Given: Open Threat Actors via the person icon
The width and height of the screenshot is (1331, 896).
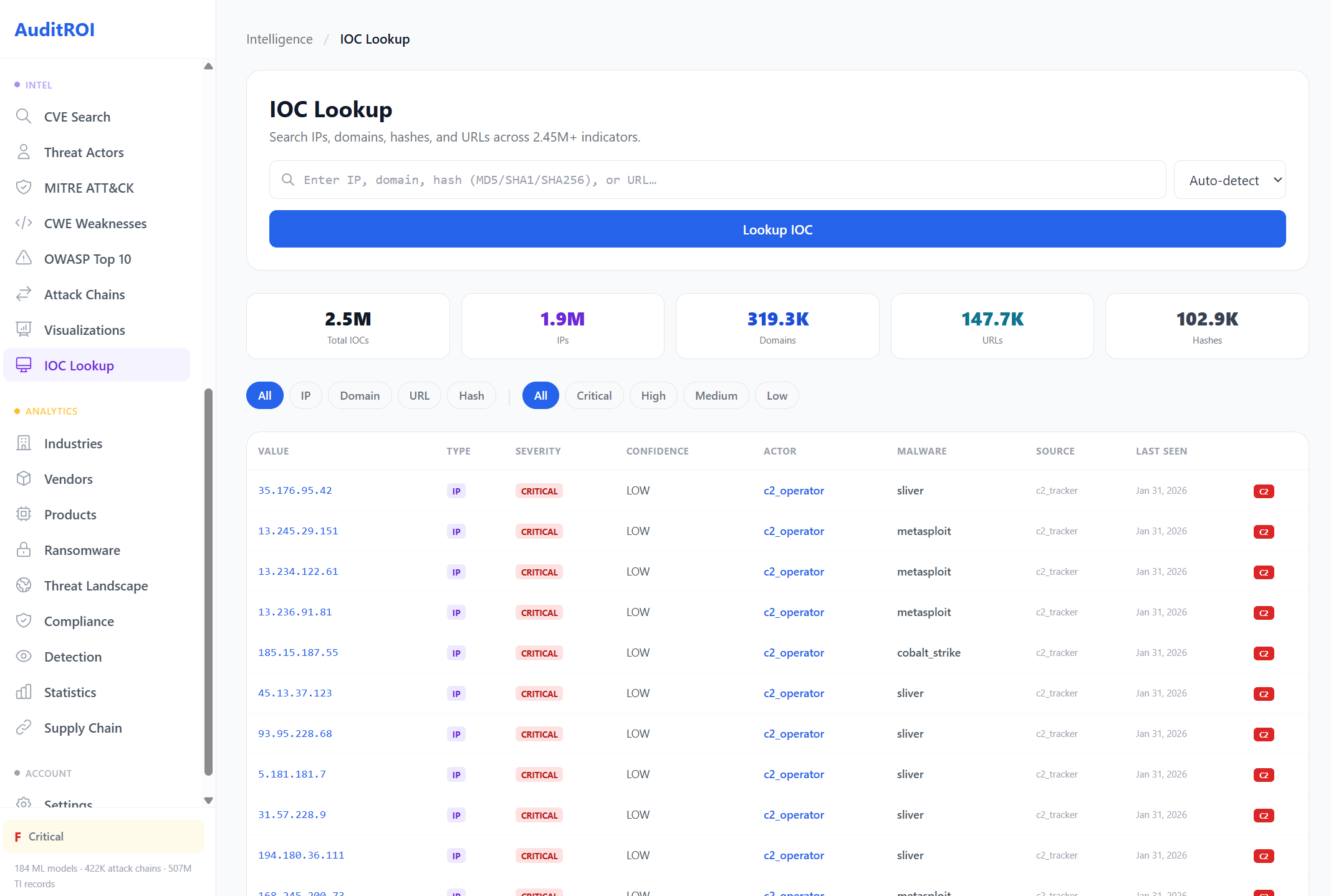Looking at the screenshot, I should 24,152.
